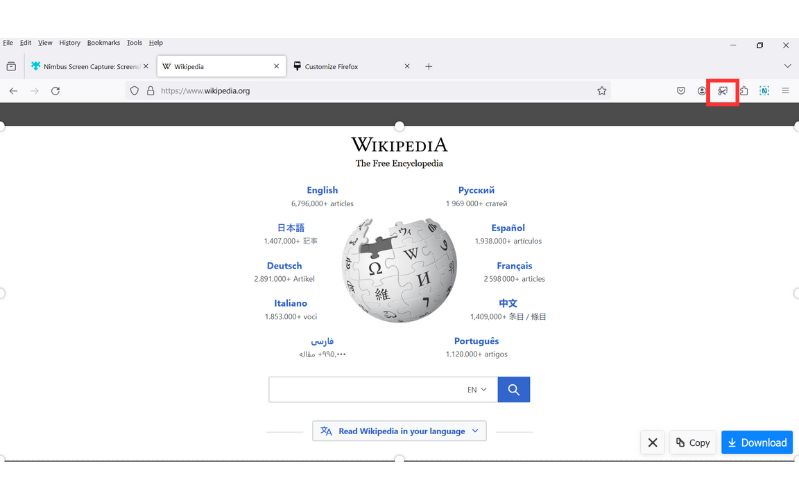Image resolution: width=799 pixels, height=500 pixels.
Task: Go forward to the next page
Action: pyautogui.click(x=34, y=91)
